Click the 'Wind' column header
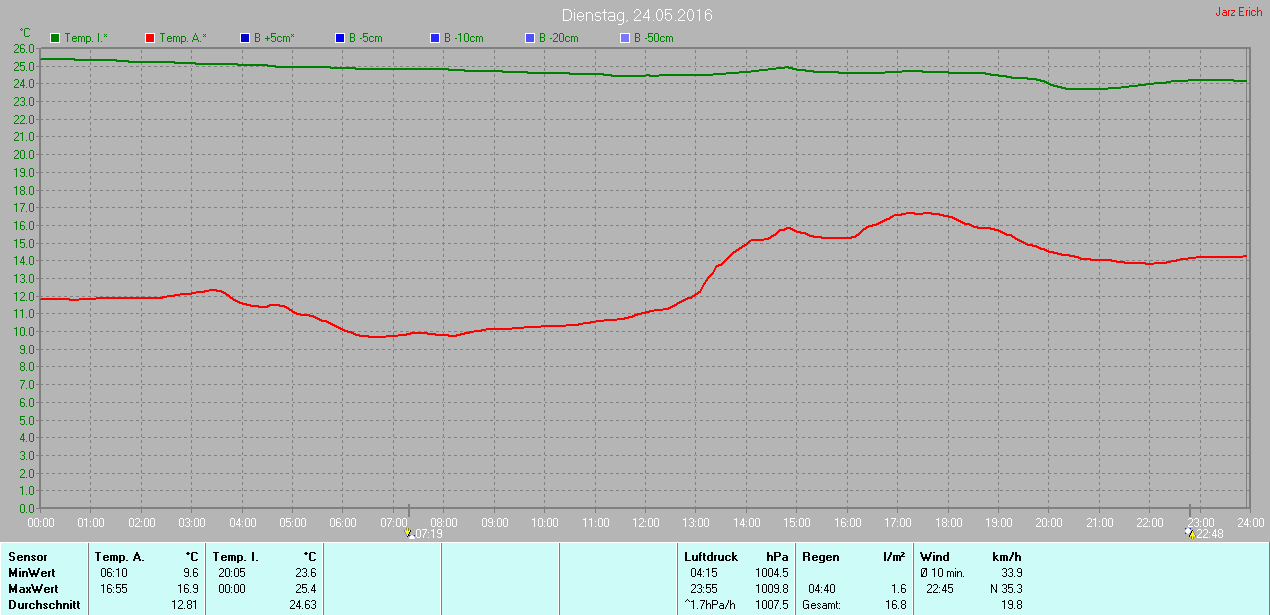Screen dimensions: 1270x615 pos(935,557)
